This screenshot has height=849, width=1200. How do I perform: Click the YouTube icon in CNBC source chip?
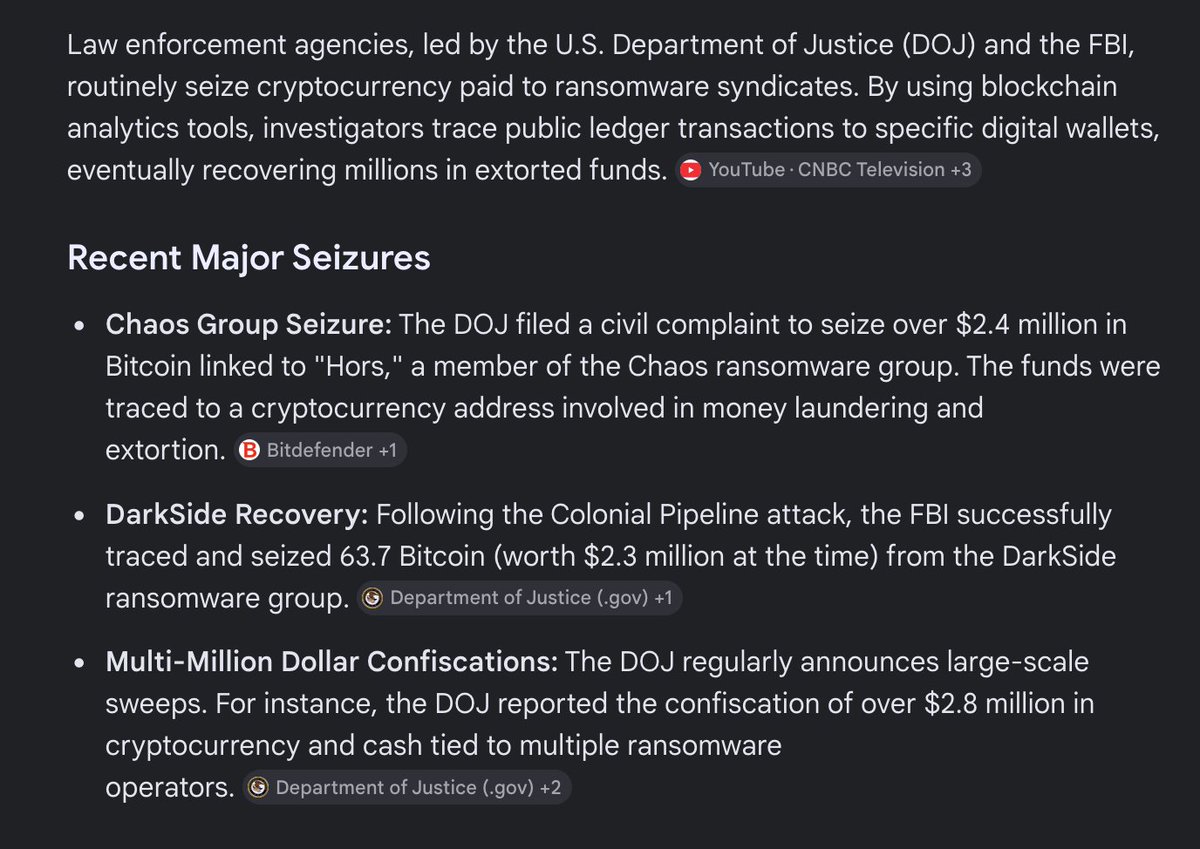coord(690,171)
